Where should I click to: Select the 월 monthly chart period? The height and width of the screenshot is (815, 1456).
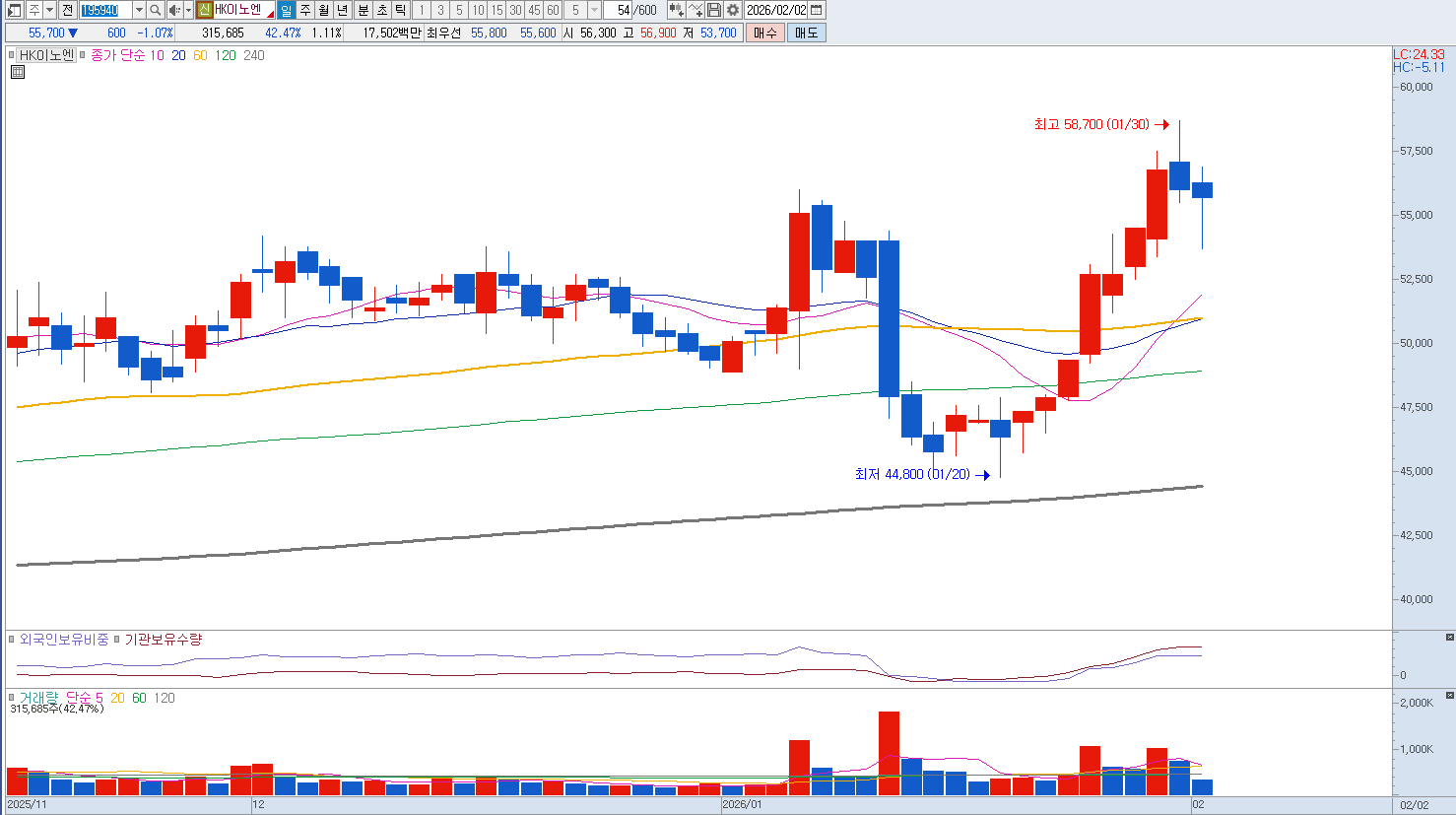click(324, 10)
